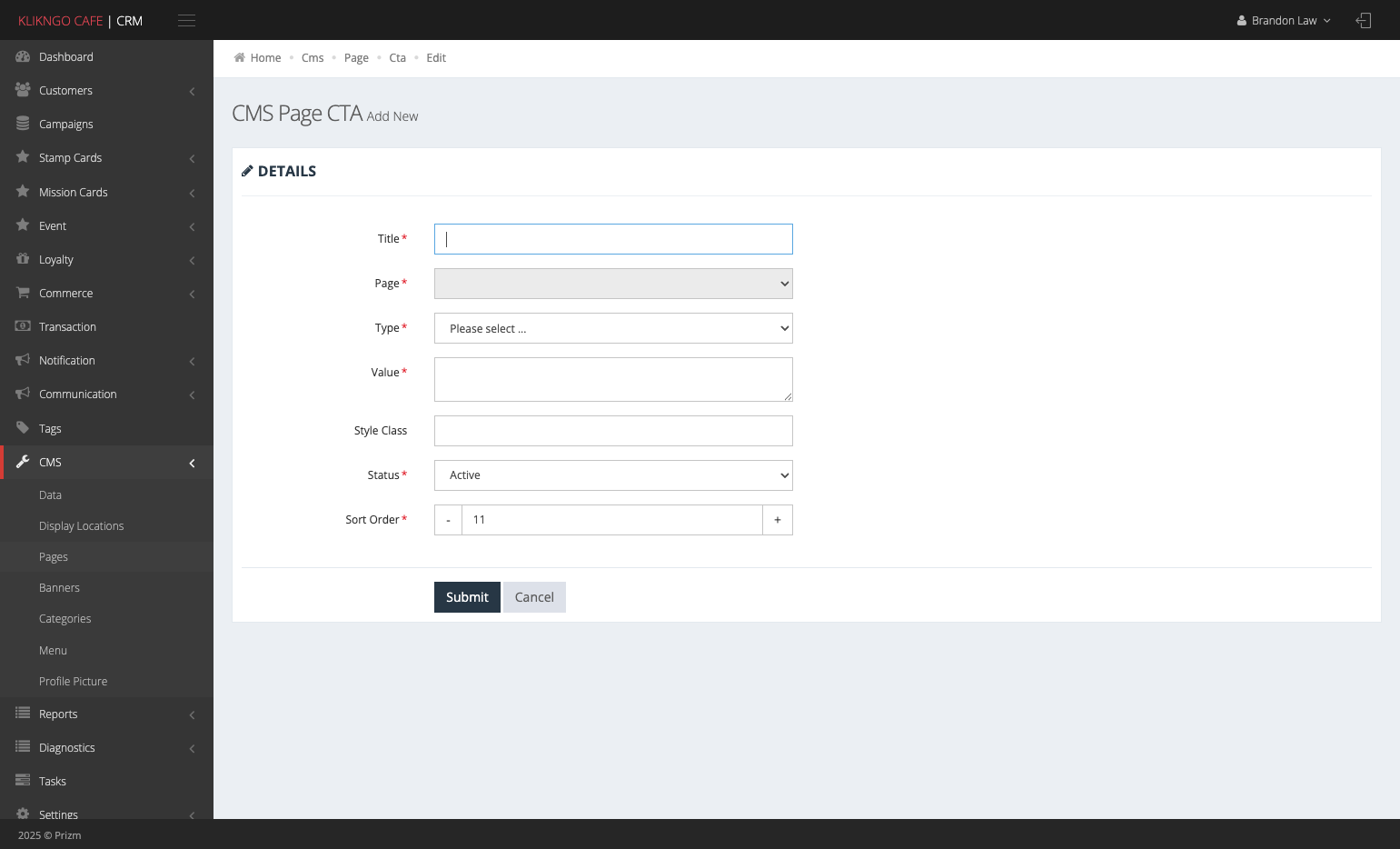Click the Reports list icon

pos(23,714)
